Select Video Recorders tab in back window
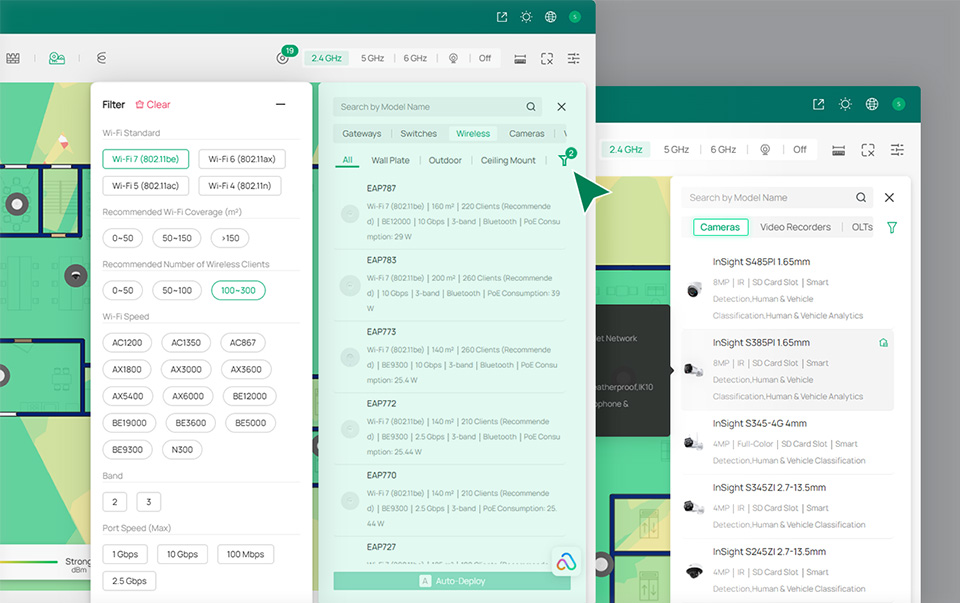 tap(795, 227)
